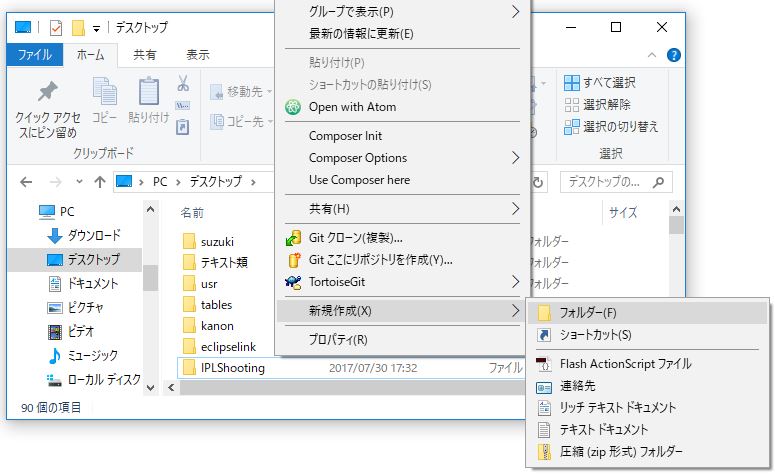Click Select all (すべて選択)

(600, 83)
